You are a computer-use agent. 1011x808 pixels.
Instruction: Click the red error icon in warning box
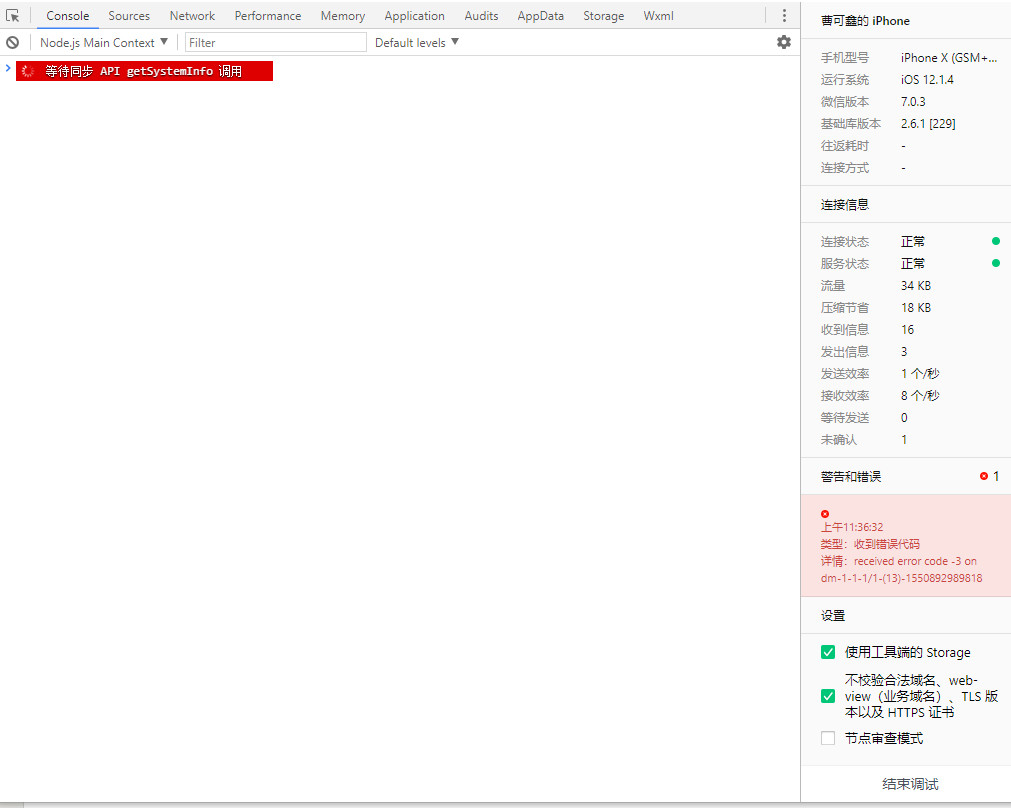click(825, 514)
